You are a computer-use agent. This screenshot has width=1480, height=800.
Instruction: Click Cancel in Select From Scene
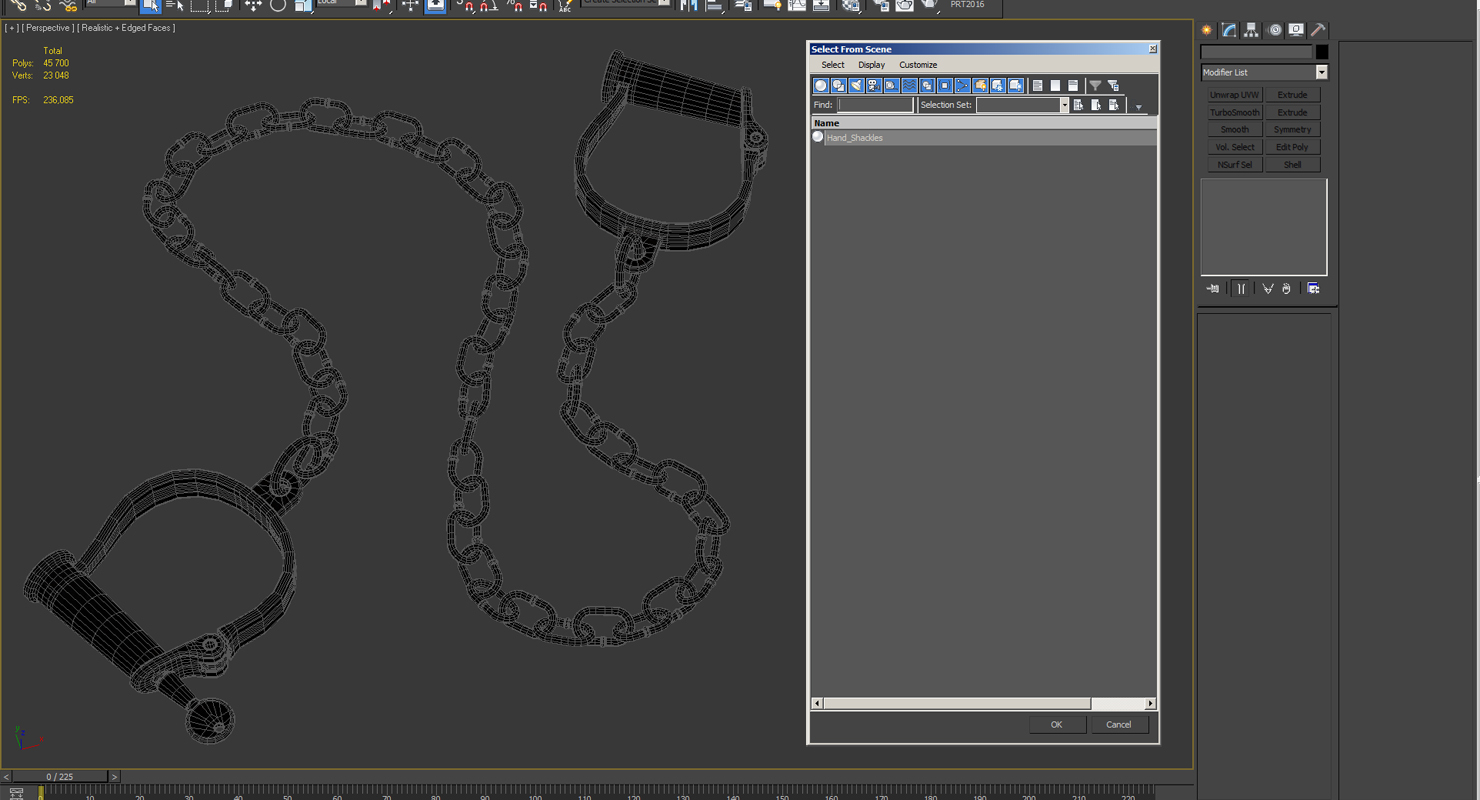1119,725
